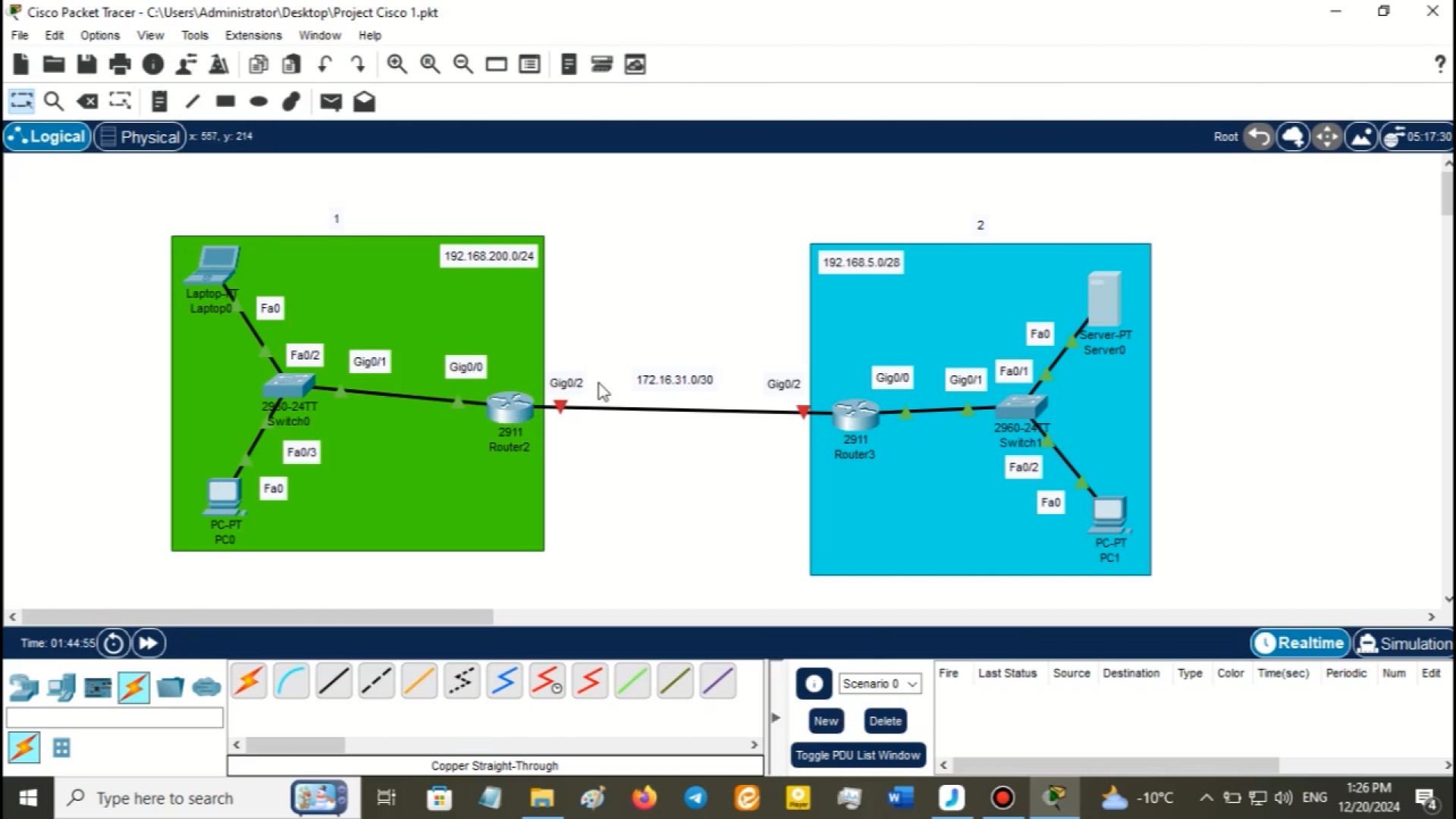Save the project with floppy icon
This screenshot has height=819, width=1456.
click(x=86, y=64)
